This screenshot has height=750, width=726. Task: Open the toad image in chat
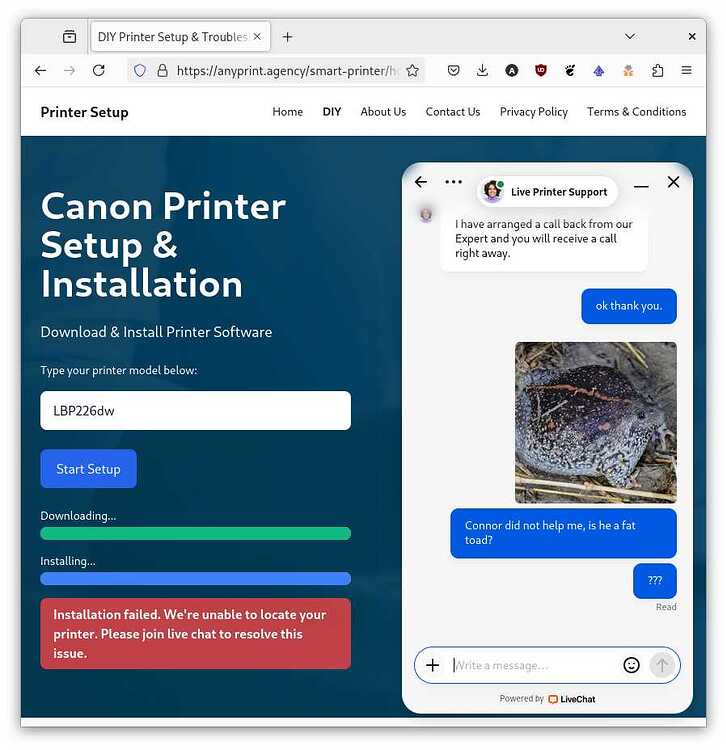coord(596,422)
